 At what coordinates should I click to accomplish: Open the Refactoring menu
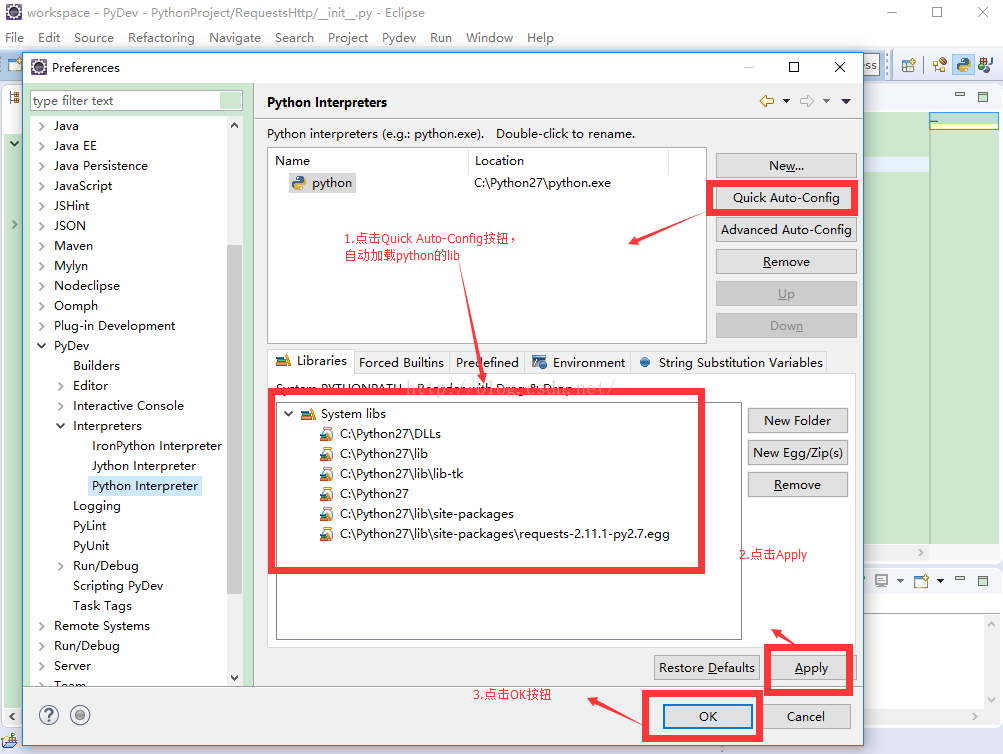pyautogui.click(x=161, y=38)
